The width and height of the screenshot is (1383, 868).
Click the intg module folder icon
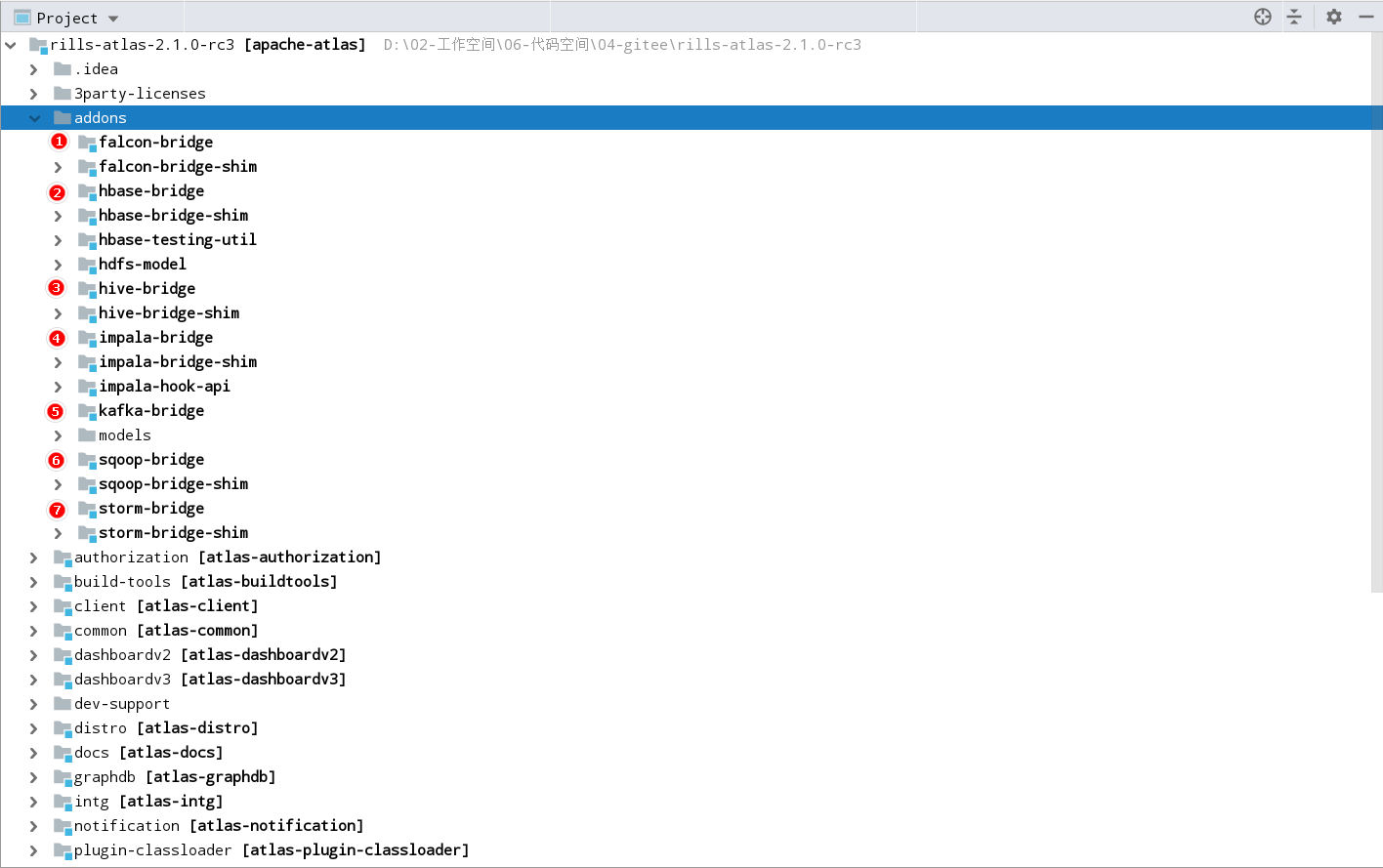point(63,802)
